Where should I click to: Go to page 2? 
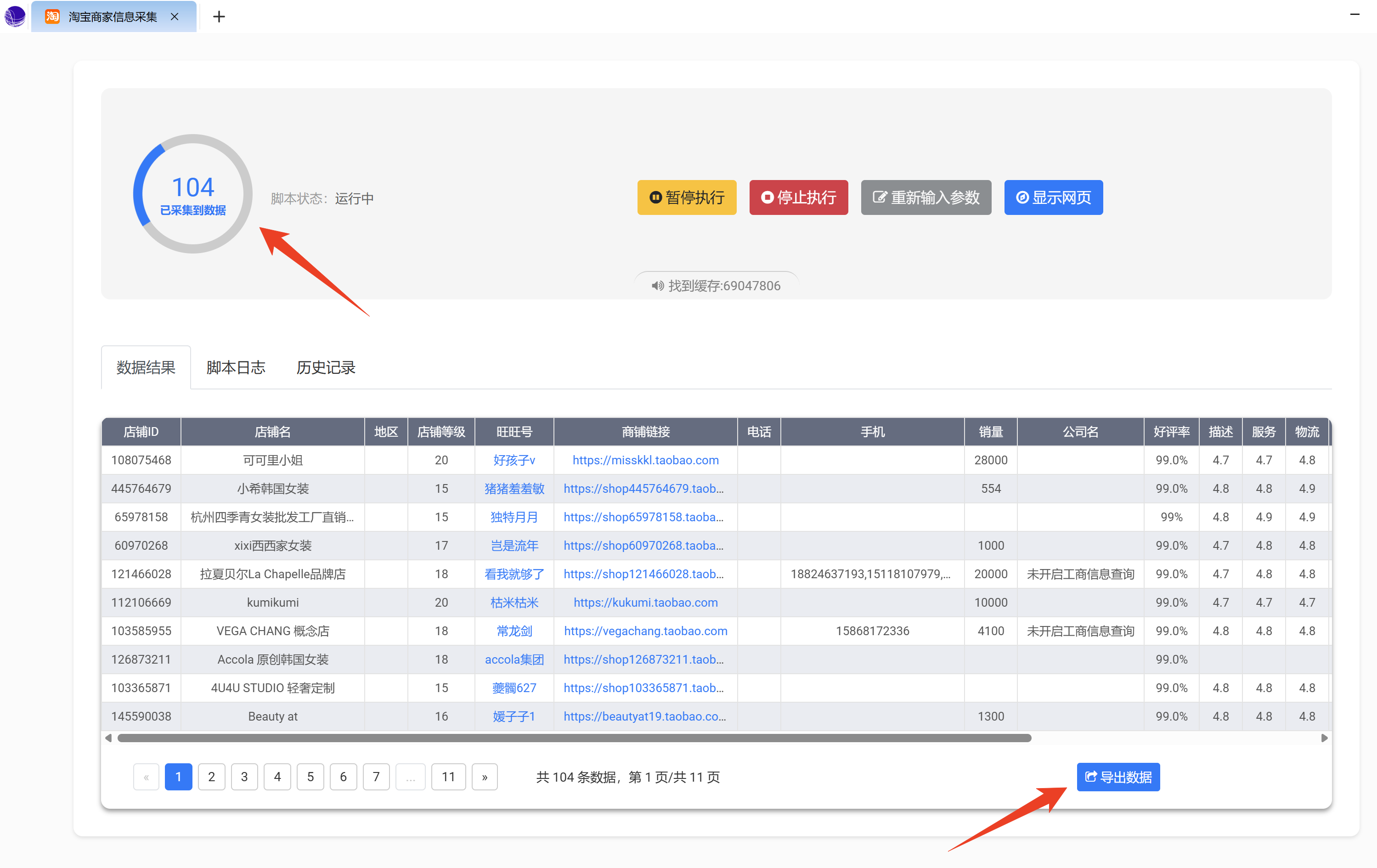pos(212,777)
